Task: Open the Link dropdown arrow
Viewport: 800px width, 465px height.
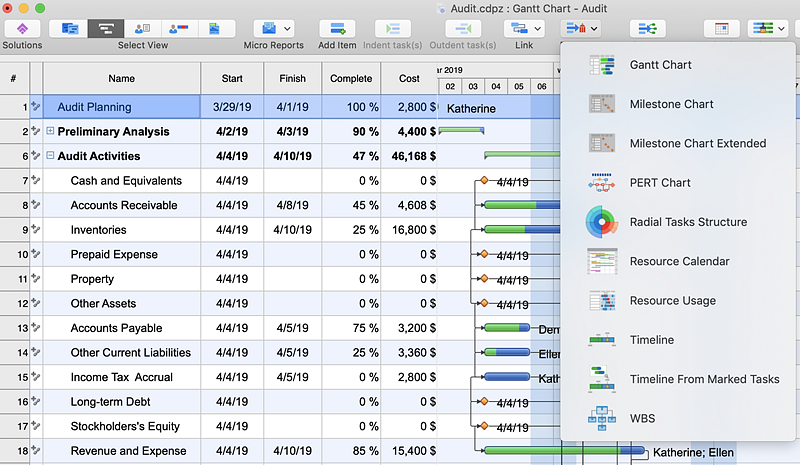Action: click(x=539, y=29)
